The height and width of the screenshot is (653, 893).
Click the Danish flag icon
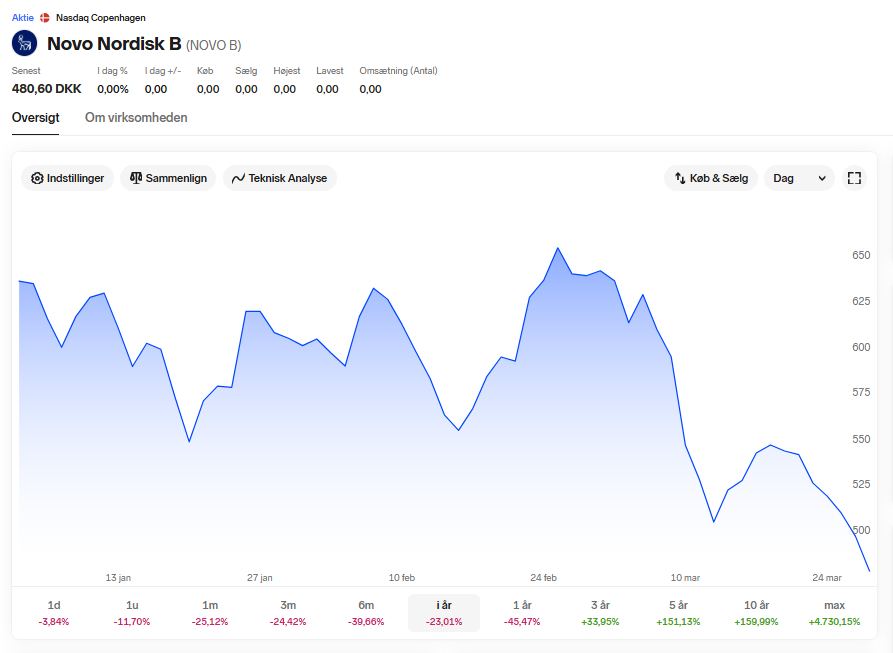coord(44,18)
